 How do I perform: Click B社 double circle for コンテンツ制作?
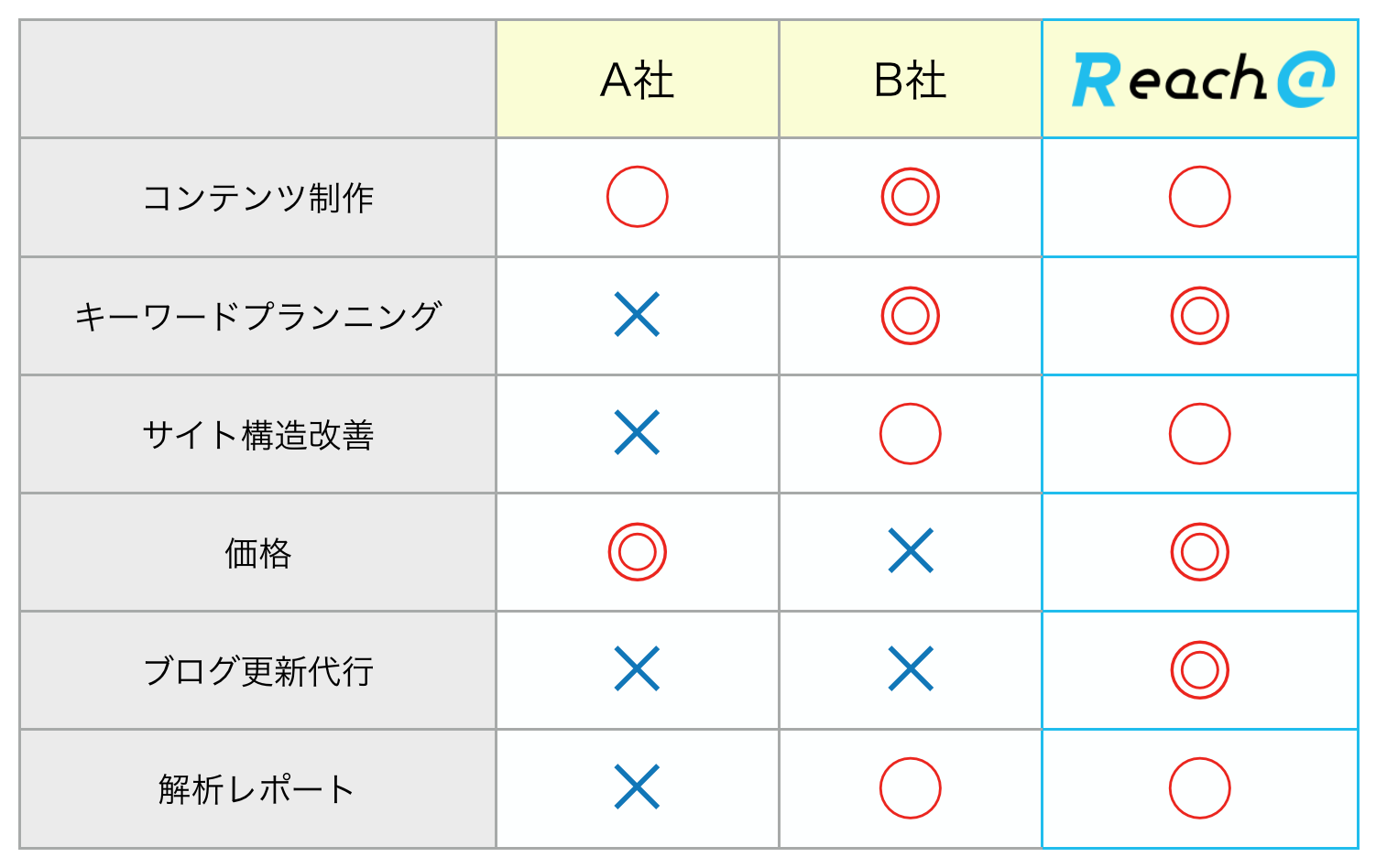click(911, 197)
